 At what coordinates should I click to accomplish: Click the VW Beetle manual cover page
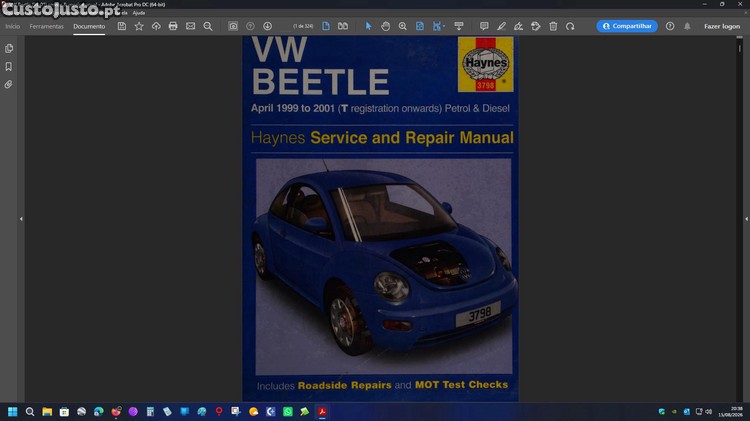380,219
